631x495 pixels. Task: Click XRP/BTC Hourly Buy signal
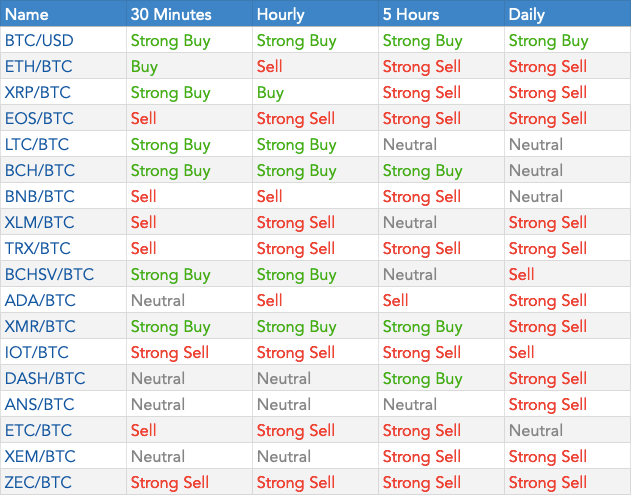[x=270, y=93]
